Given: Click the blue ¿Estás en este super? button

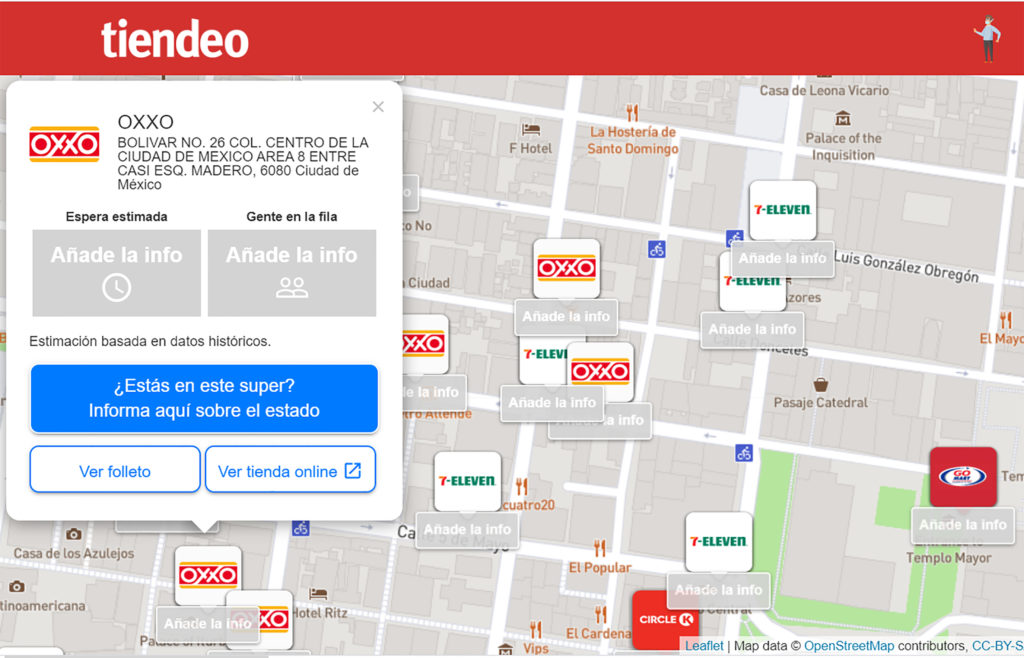Looking at the screenshot, I should click(x=204, y=398).
